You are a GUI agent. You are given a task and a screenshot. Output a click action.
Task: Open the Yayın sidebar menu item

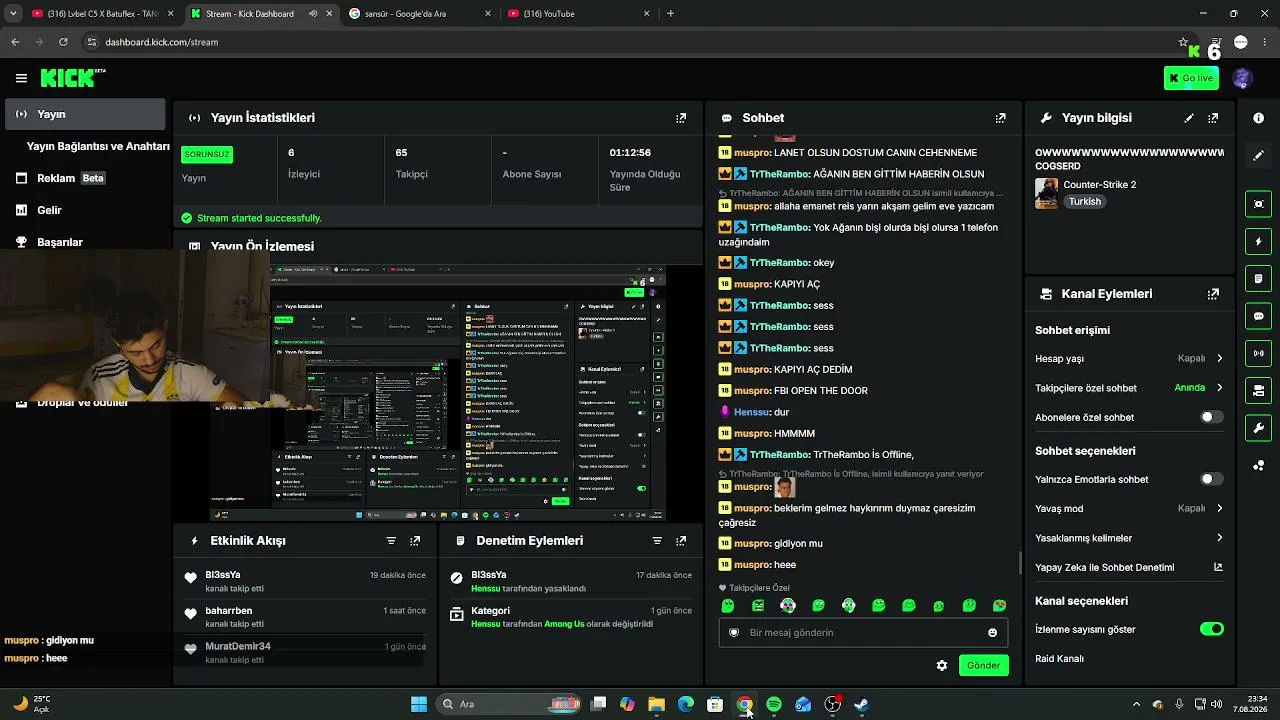point(85,114)
